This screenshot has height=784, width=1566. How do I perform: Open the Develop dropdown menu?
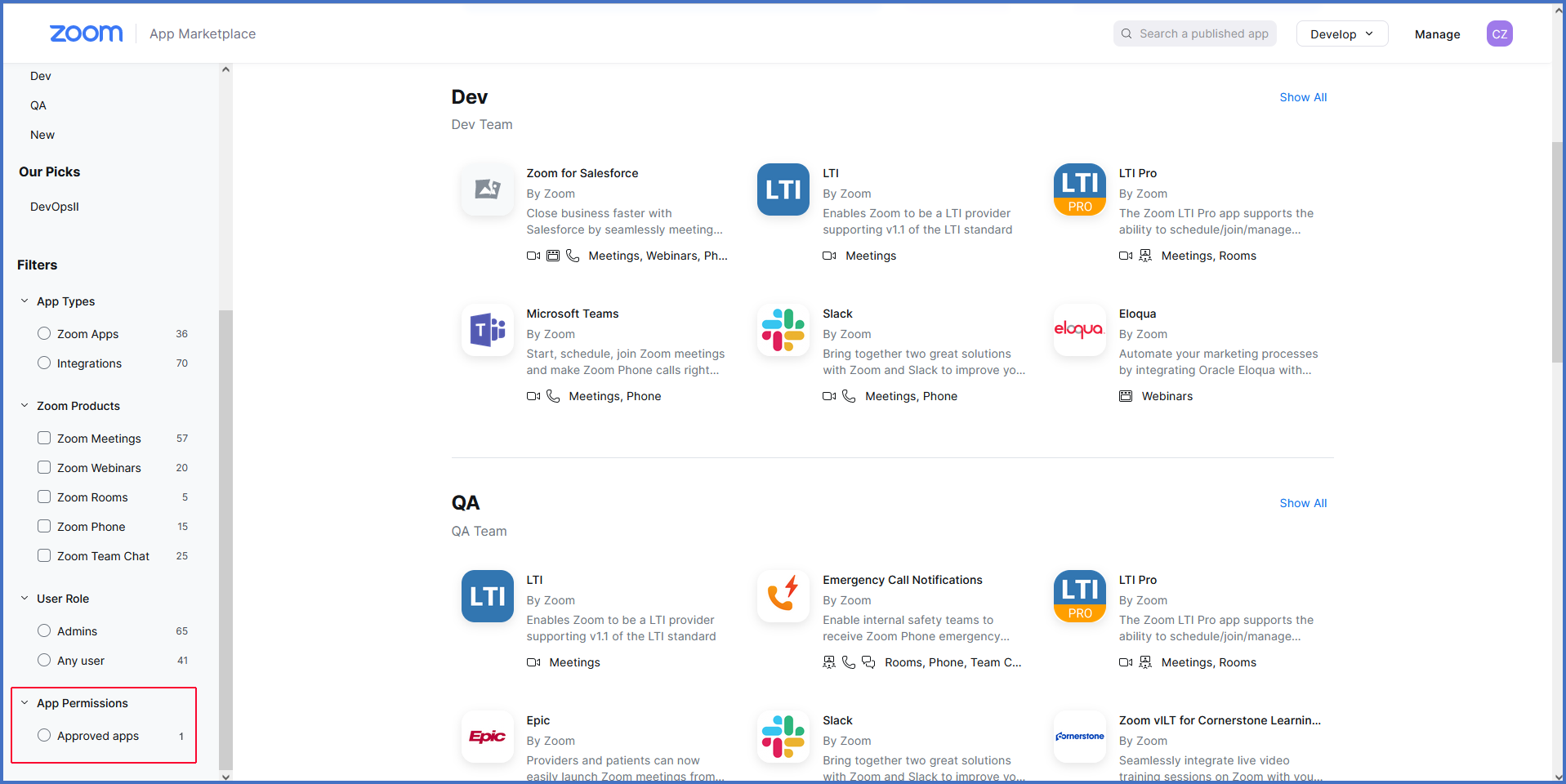1342,33
